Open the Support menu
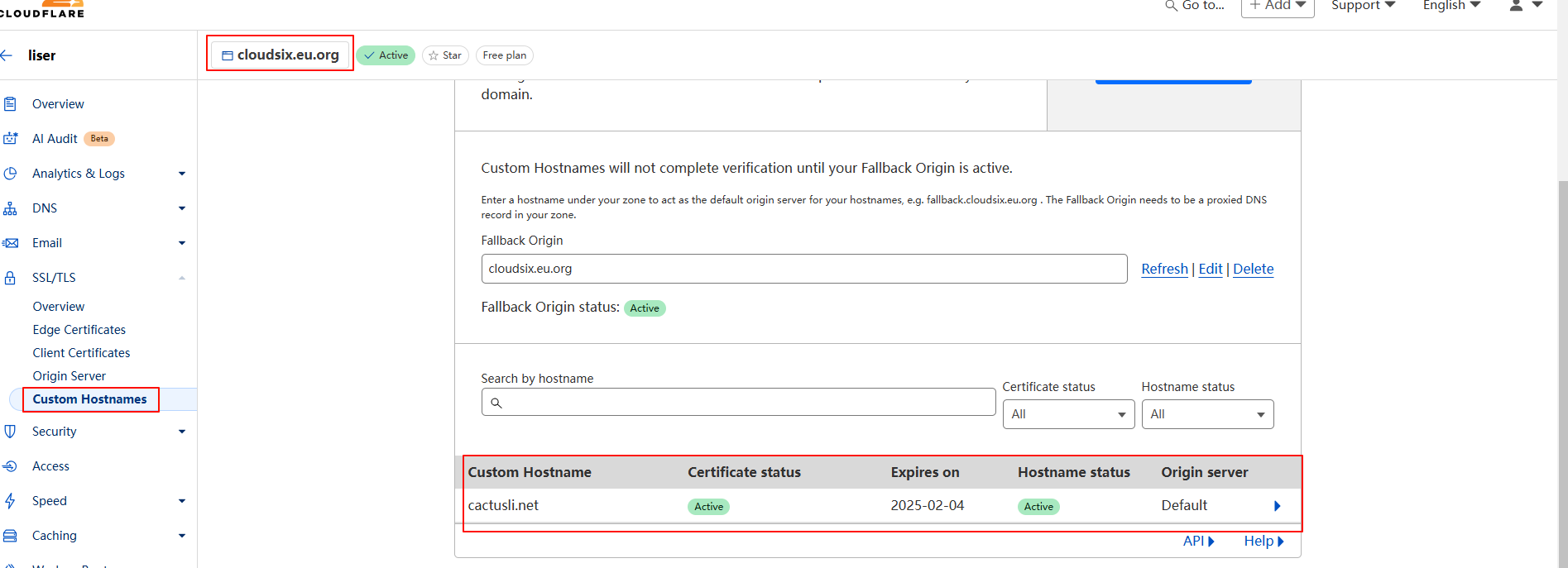The width and height of the screenshot is (1568, 568). click(x=1363, y=6)
